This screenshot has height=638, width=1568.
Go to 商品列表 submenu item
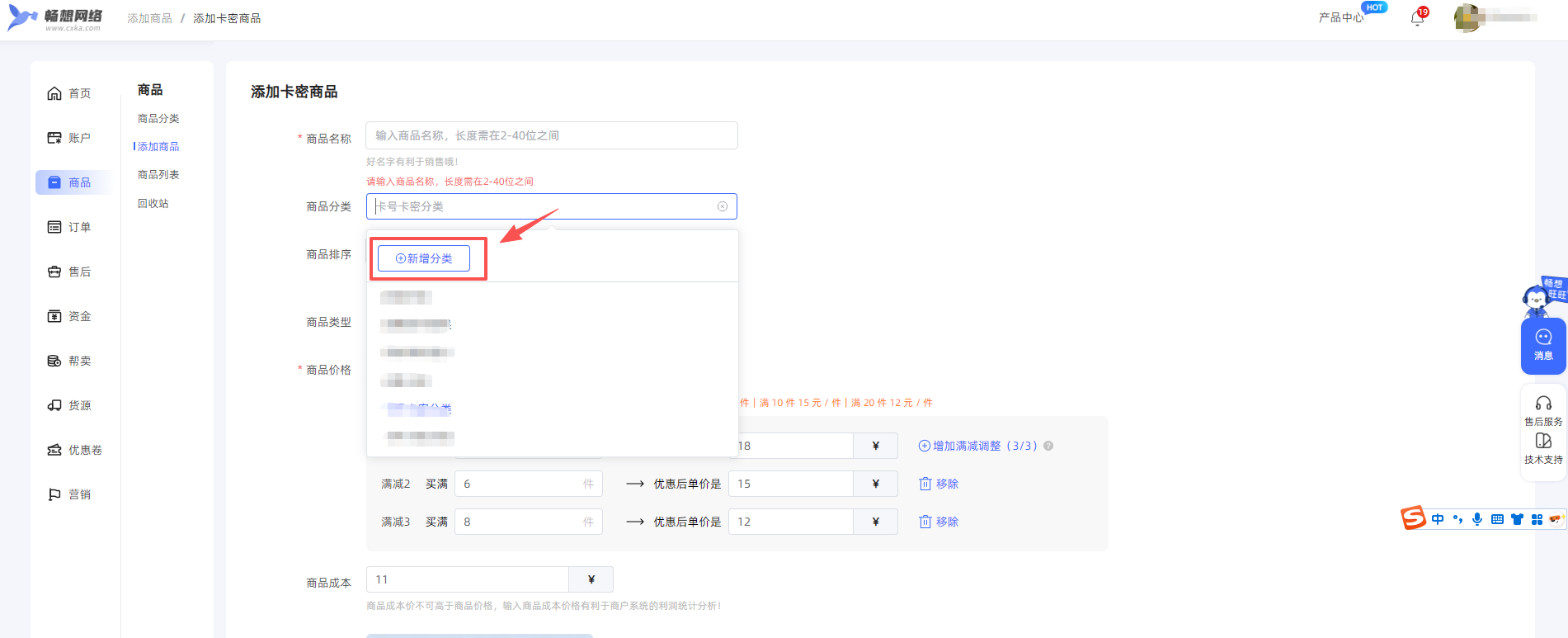158,175
